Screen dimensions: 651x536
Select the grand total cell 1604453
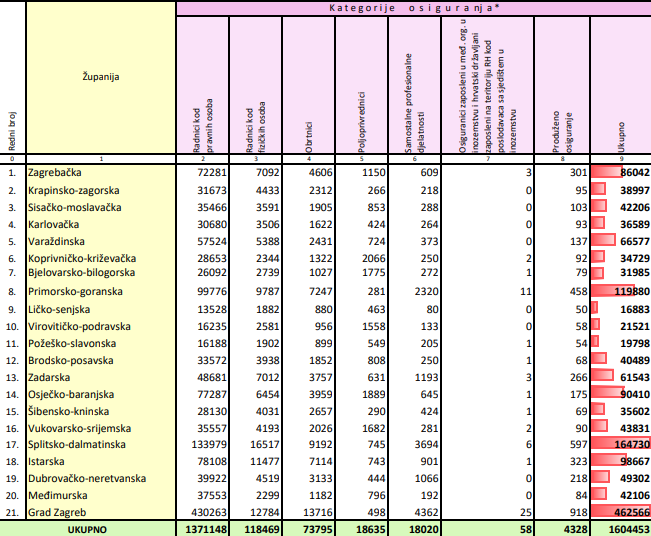coord(621,527)
